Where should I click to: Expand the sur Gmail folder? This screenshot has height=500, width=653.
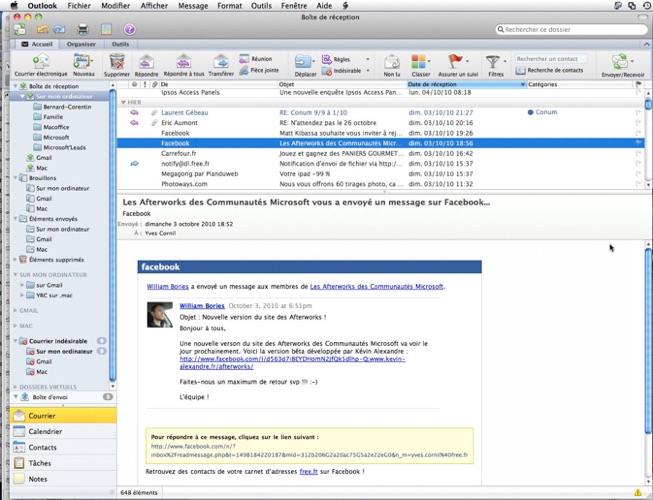point(22,285)
